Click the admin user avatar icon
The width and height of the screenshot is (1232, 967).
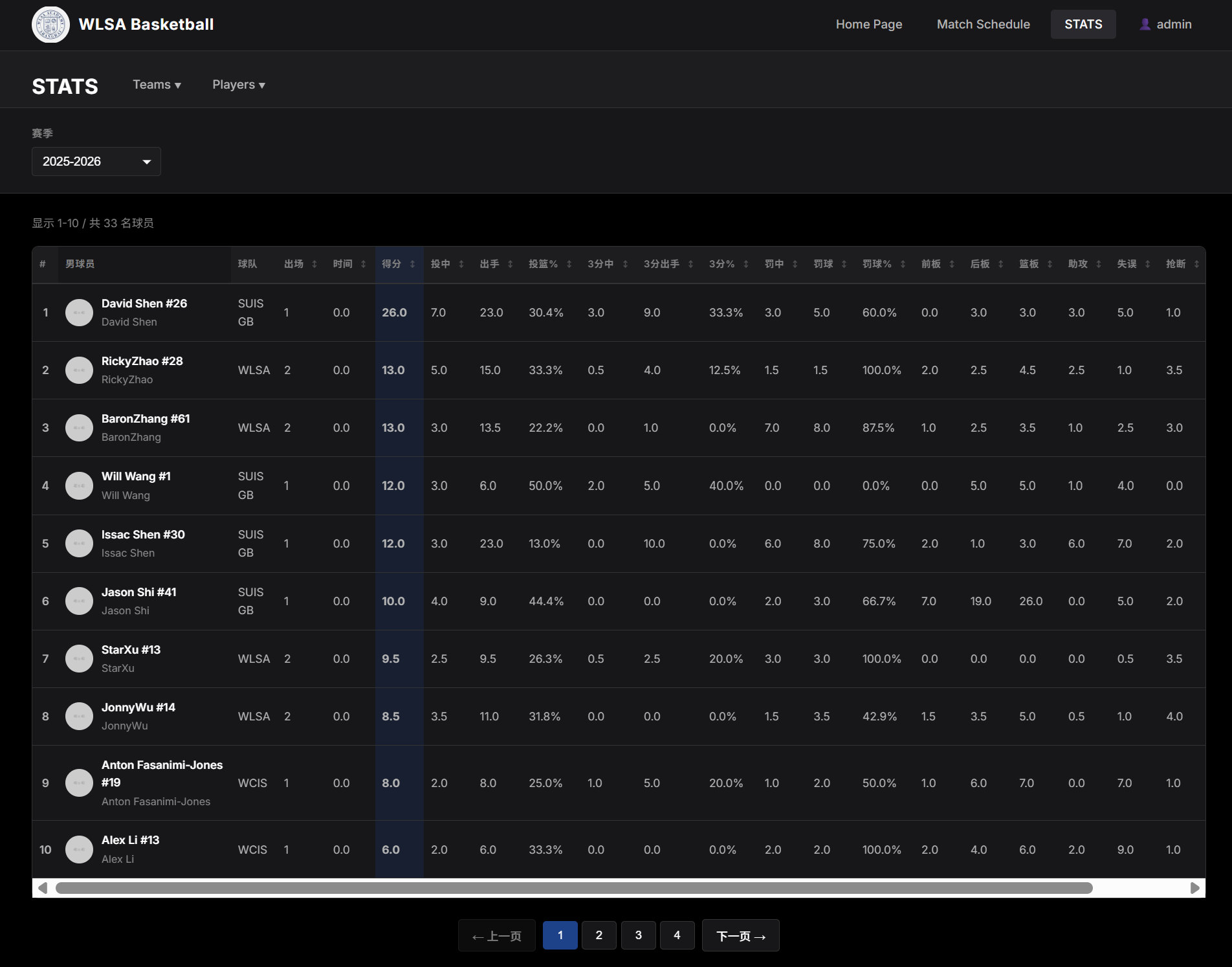pos(1145,25)
